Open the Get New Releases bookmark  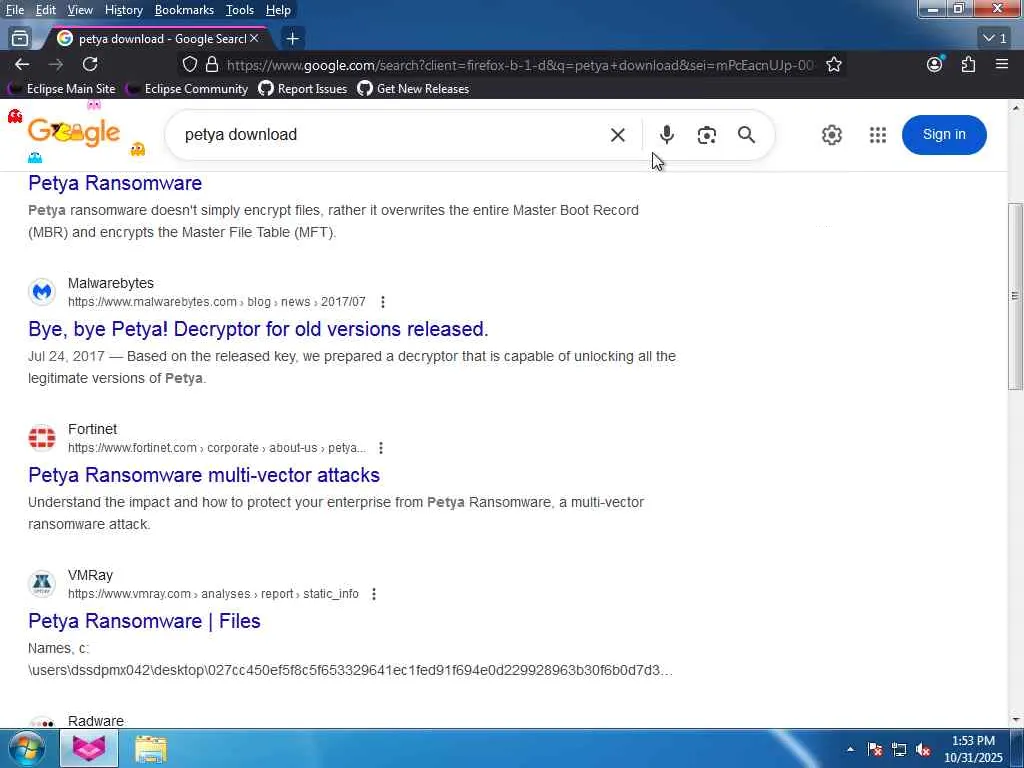pyautogui.click(x=413, y=89)
